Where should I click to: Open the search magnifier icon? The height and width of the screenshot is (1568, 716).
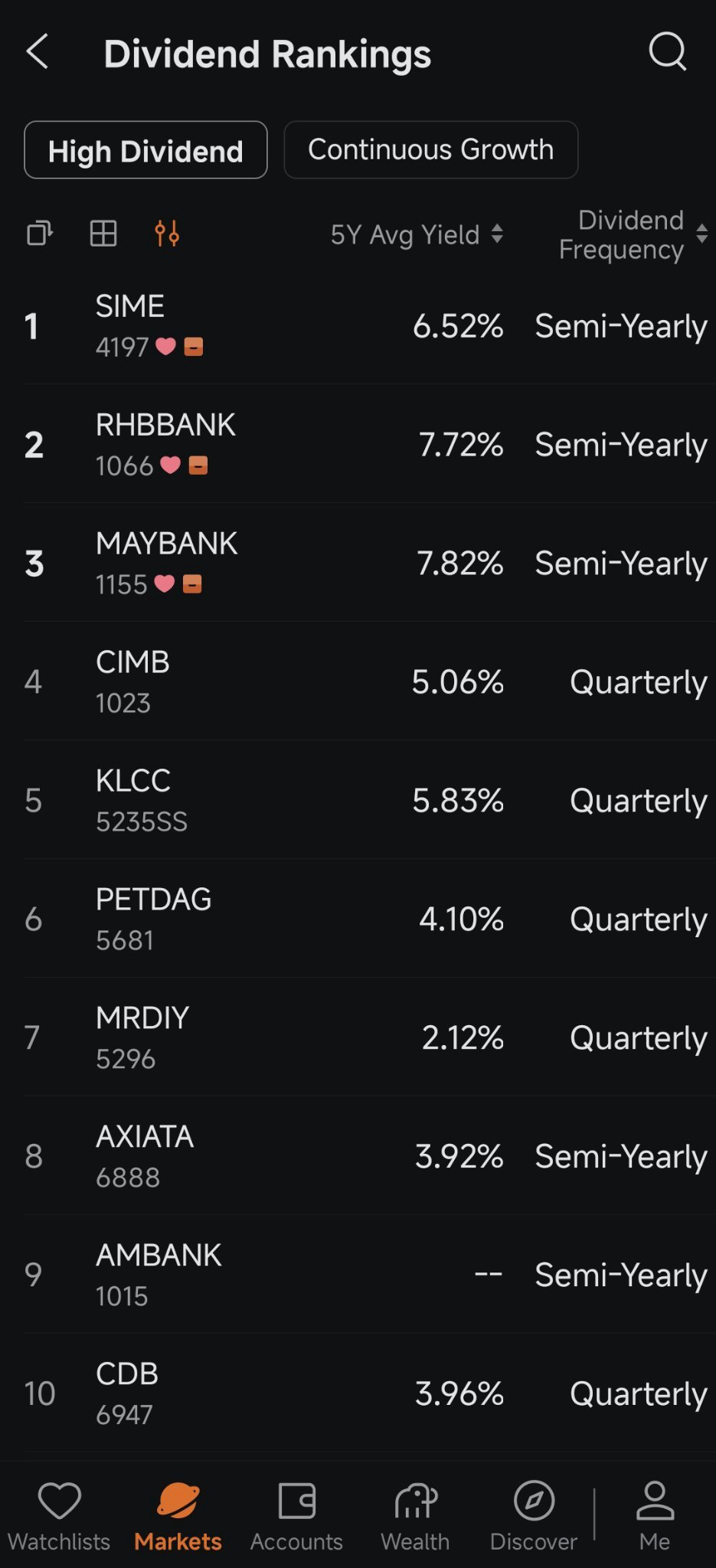pyautogui.click(x=668, y=52)
